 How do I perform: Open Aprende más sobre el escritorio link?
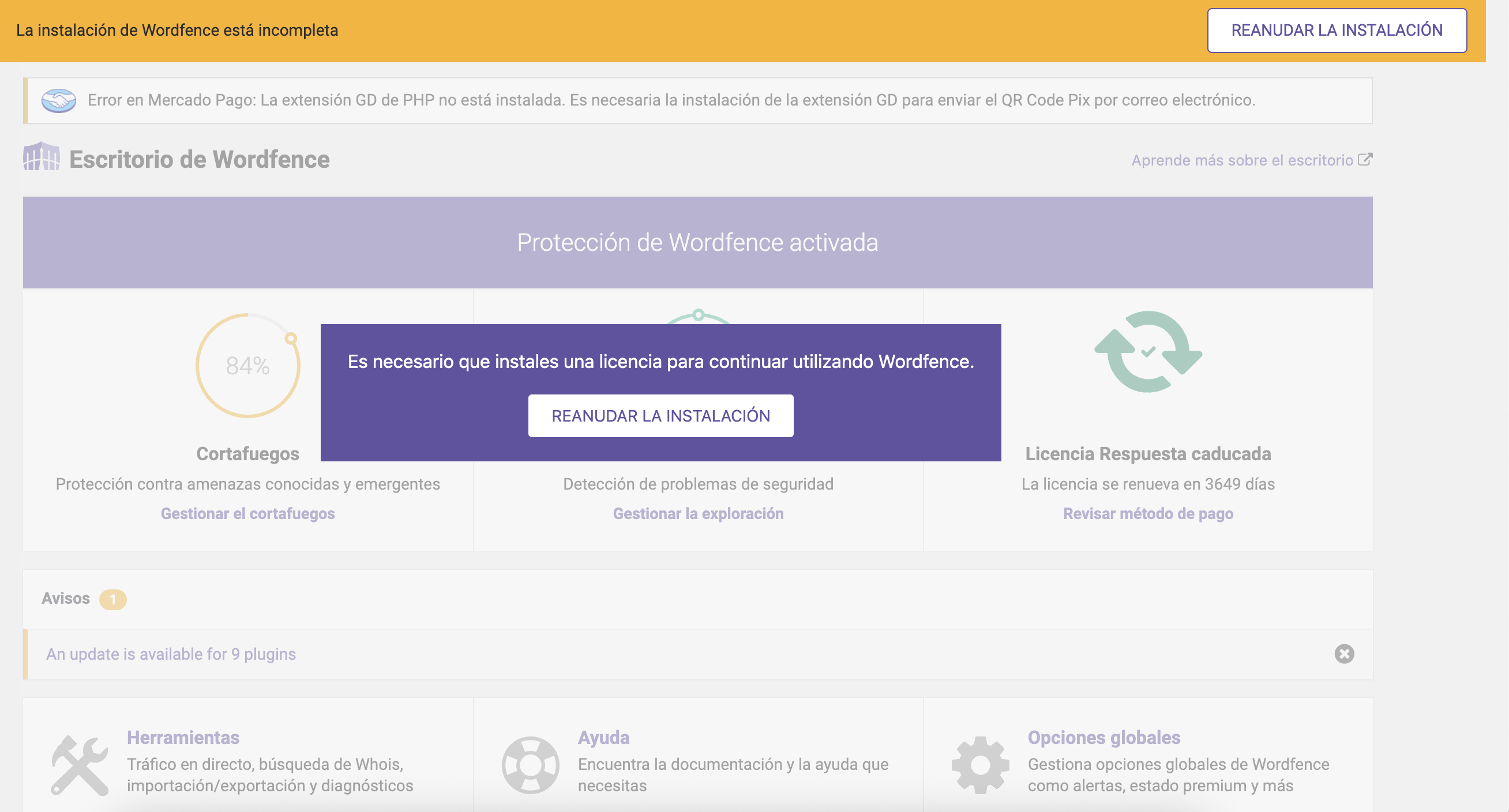coord(1242,160)
